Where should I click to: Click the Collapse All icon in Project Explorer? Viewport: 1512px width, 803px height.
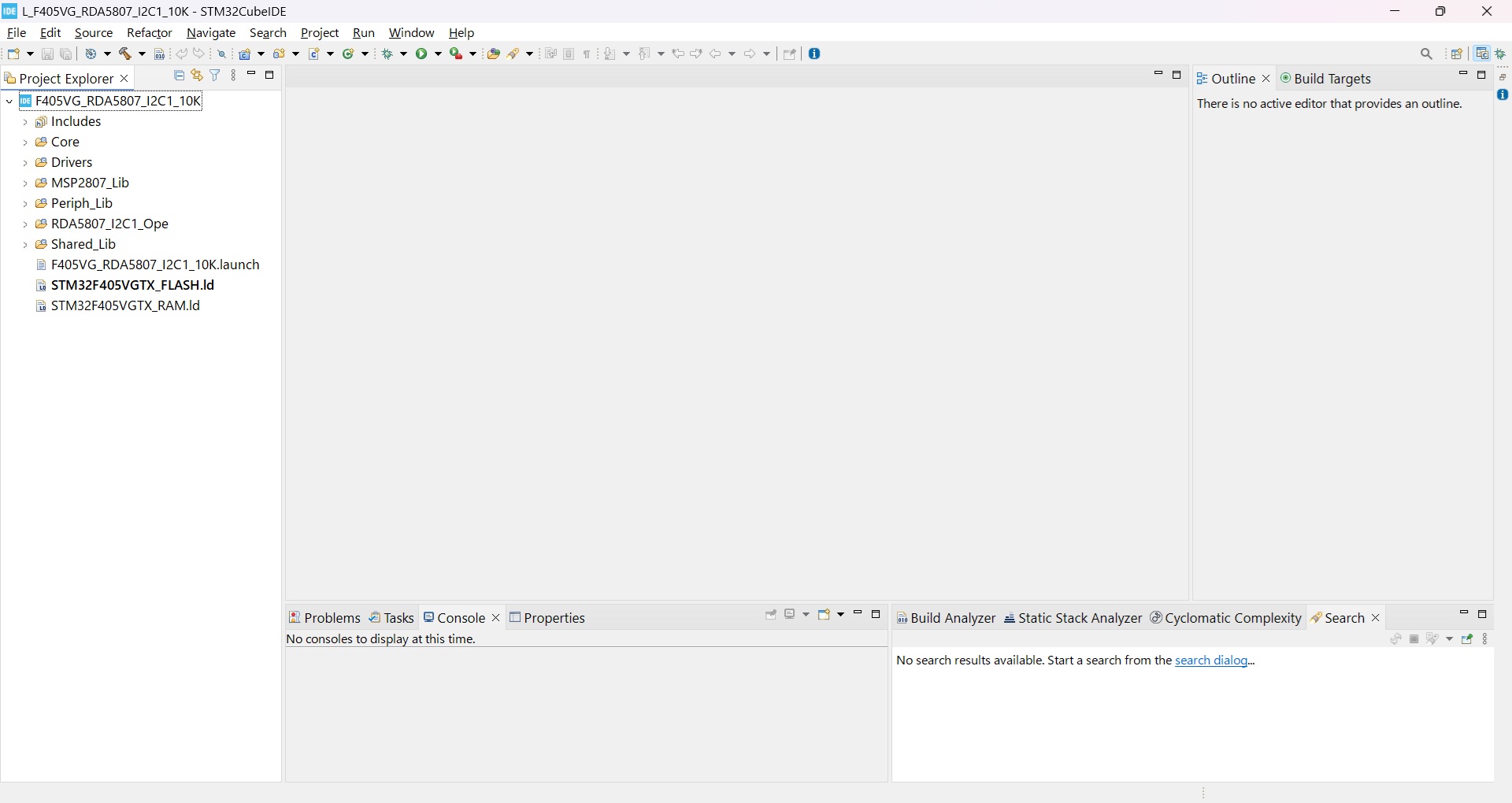pos(179,76)
